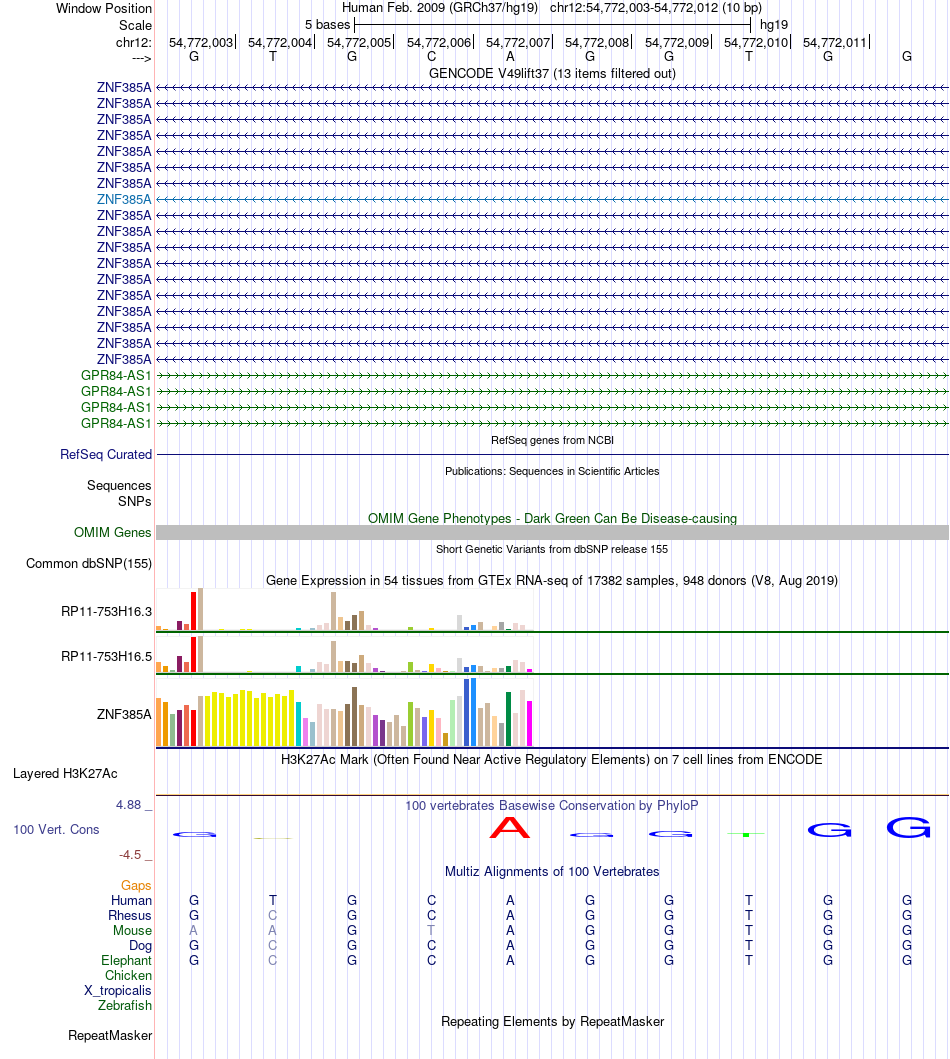The height and width of the screenshot is (1059, 950).
Task: Click the 'Sequences' track label
Action: [x=119, y=486]
